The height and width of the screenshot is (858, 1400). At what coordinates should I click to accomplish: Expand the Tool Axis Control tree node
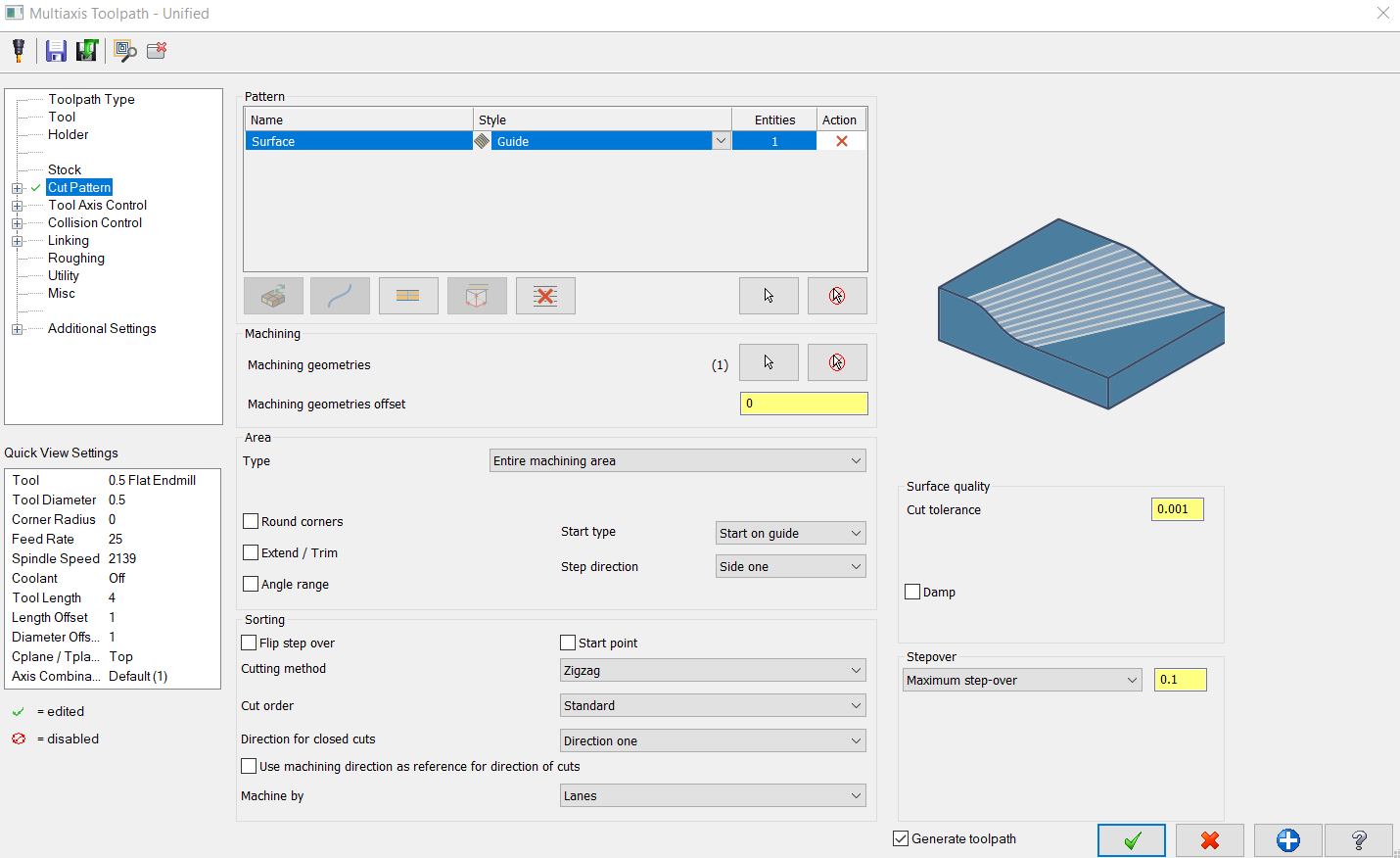(x=17, y=206)
